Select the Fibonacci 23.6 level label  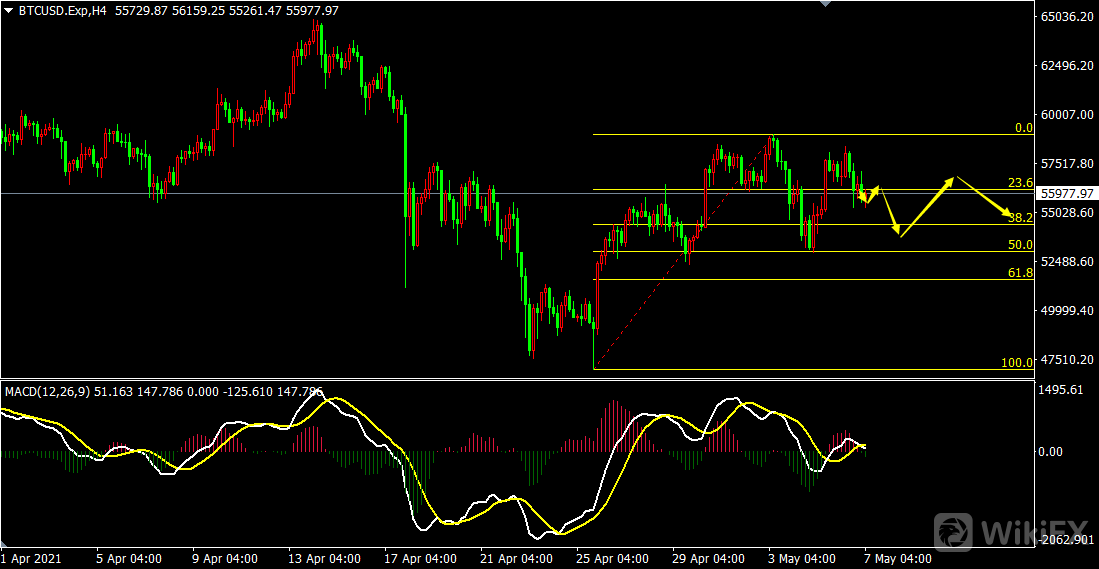click(x=1020, y=183)
